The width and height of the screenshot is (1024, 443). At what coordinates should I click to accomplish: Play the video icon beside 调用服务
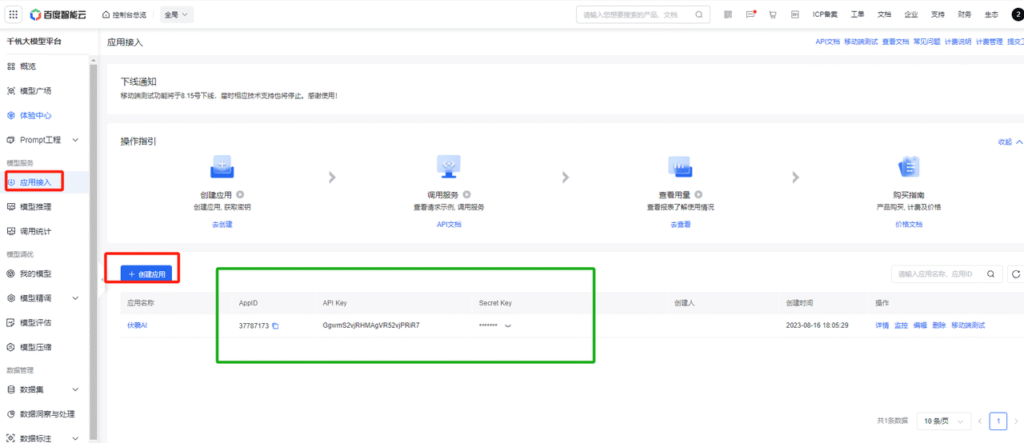[x=467, y=195]
